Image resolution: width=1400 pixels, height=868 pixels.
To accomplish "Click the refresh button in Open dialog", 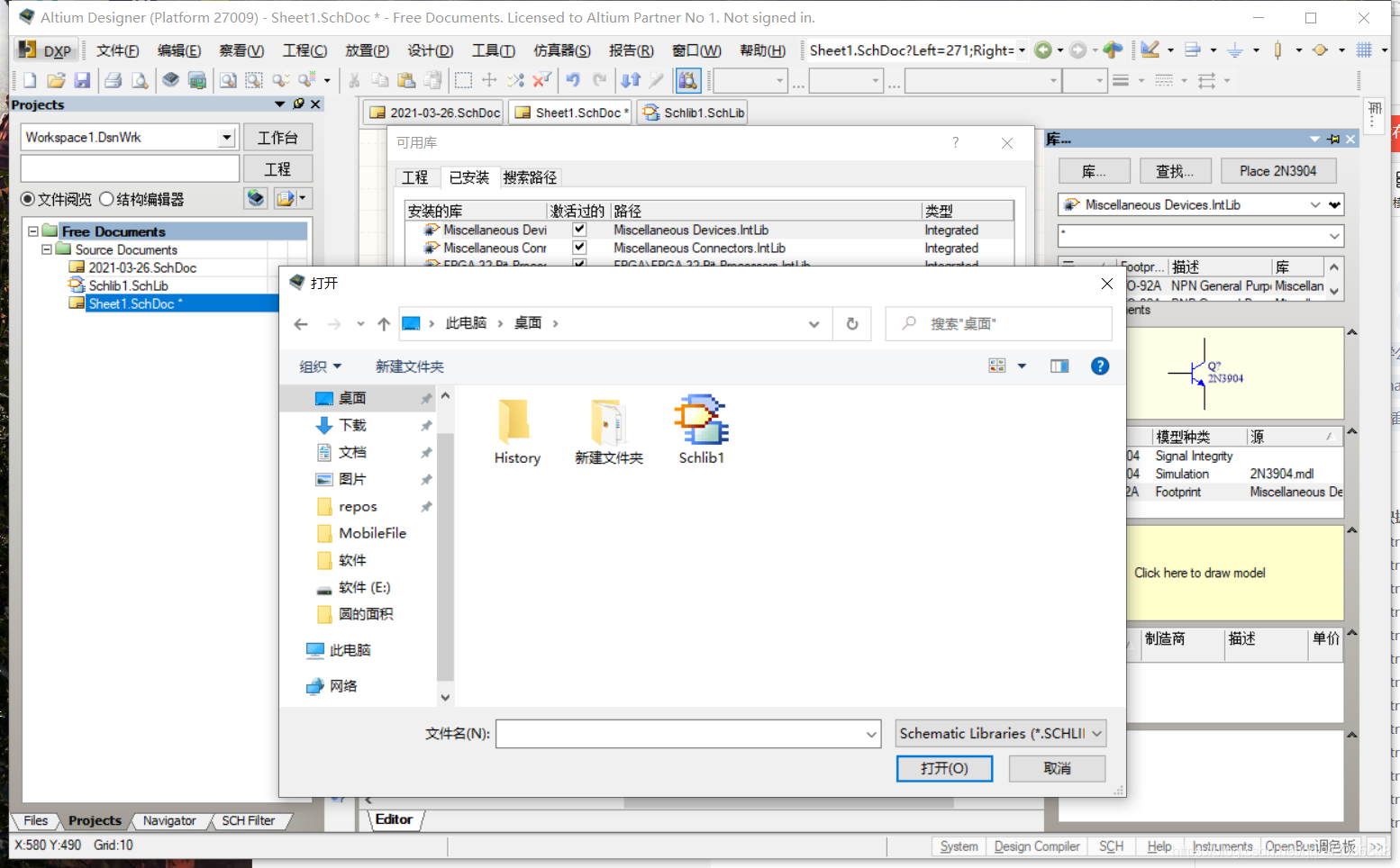I will [852, 323].
